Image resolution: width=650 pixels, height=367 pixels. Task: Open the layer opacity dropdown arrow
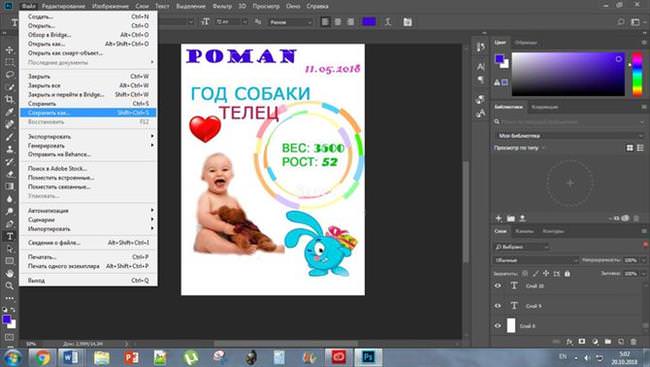pyautogui.click(x=644, y=260)
